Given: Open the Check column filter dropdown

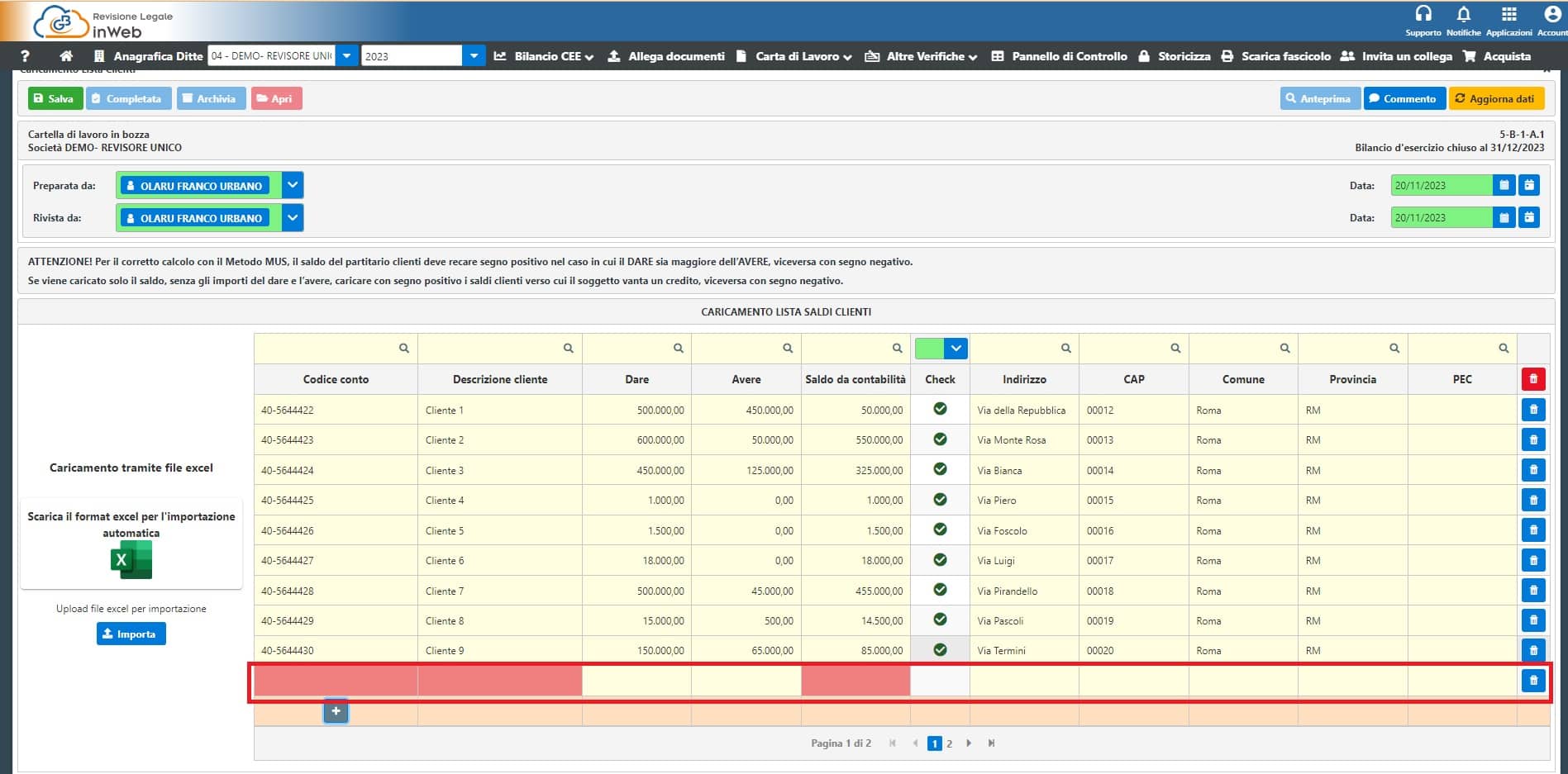Looking at the screenshot, I should 956,349.
